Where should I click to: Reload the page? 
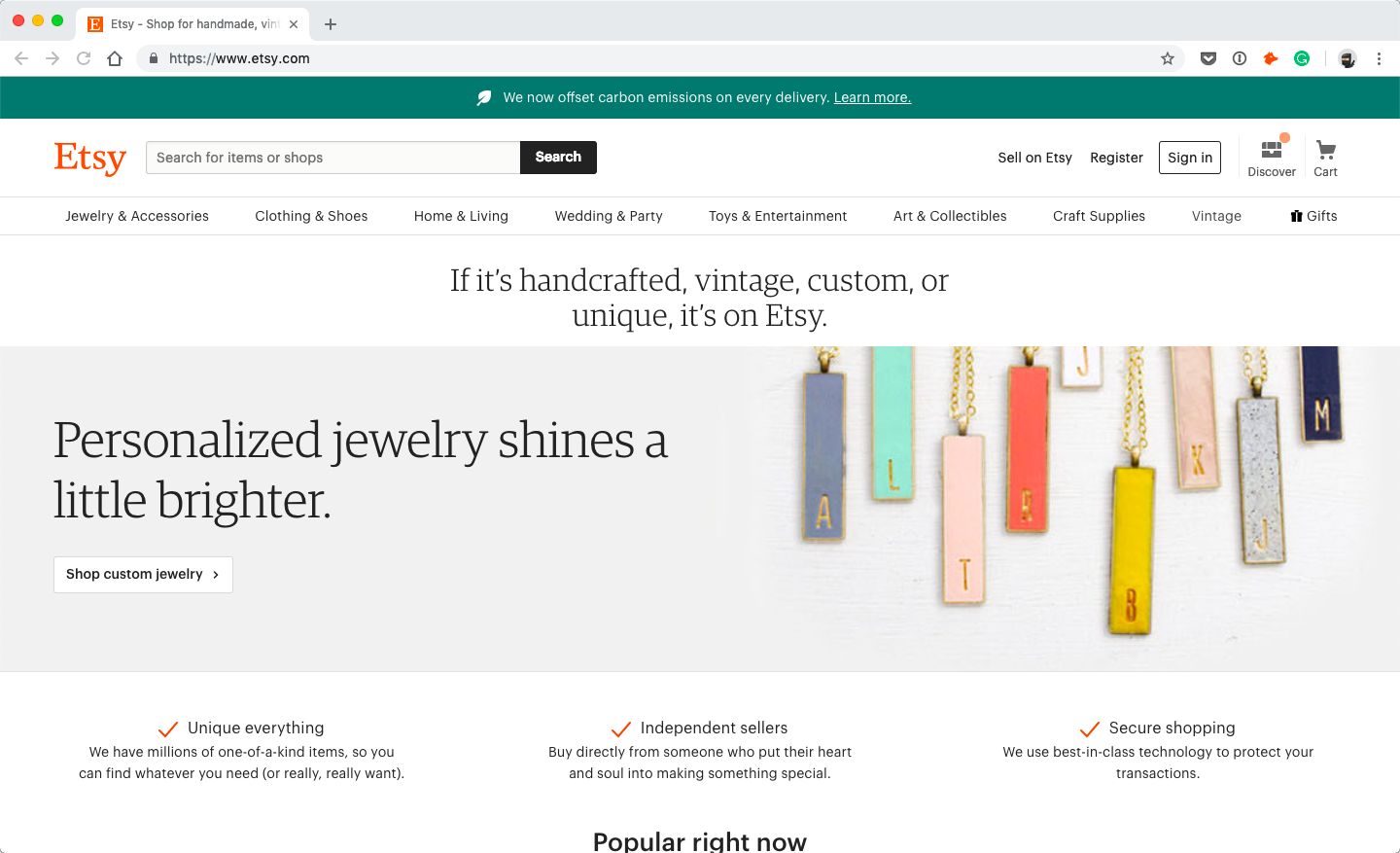click(x=84, y=58)
